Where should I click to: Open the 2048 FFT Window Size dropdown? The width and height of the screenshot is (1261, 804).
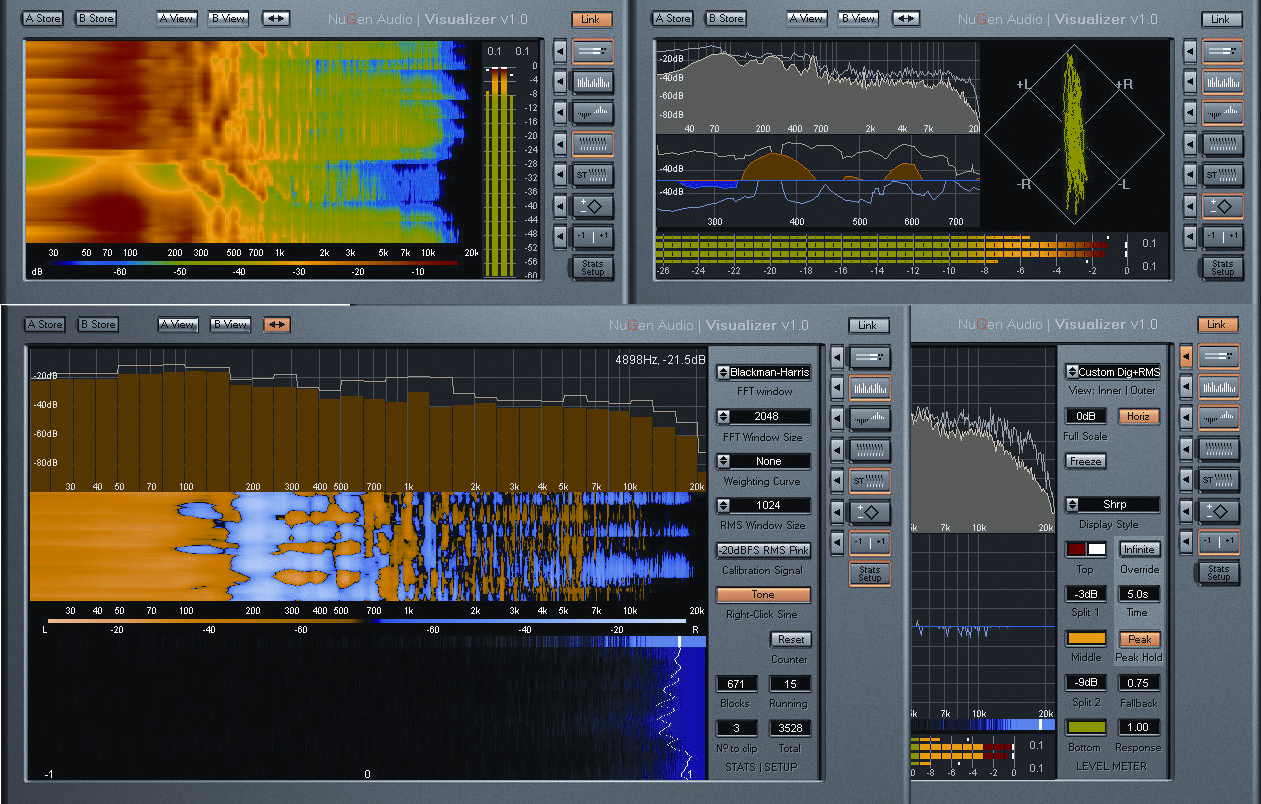[764, 416]
